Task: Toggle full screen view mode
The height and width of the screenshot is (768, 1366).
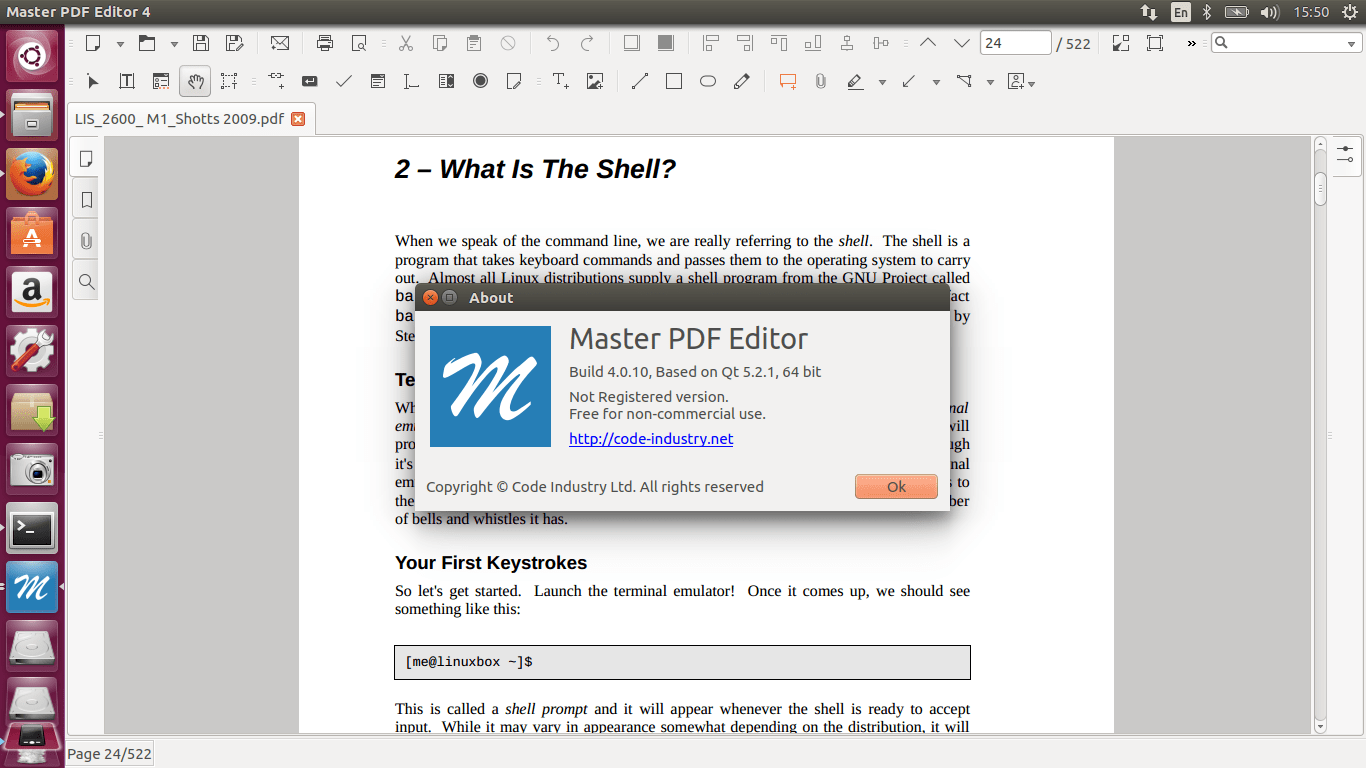Action: 1121,43
